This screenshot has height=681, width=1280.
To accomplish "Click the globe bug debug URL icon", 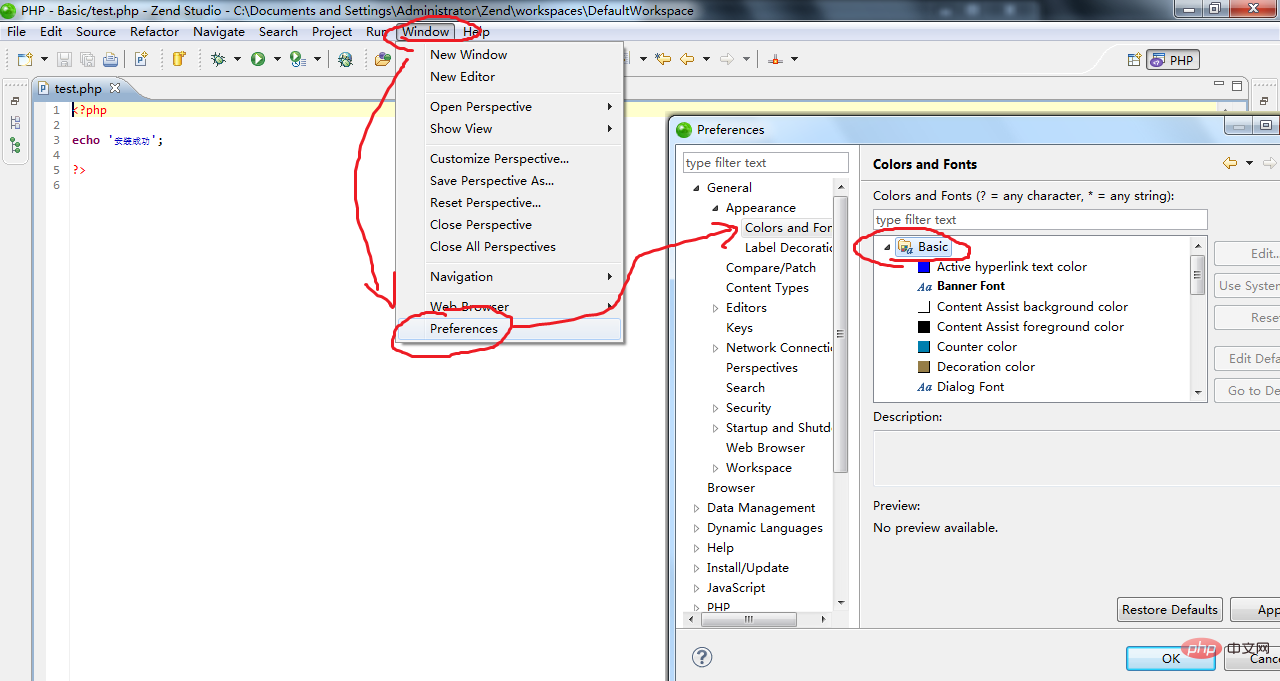I will pos(345,59).
